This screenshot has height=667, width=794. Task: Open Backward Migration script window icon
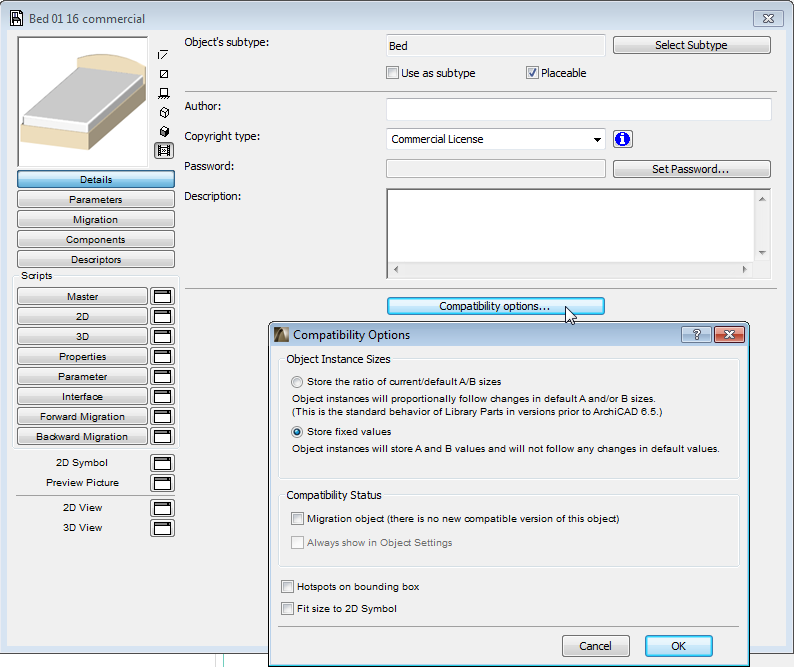tap(163, 437)
